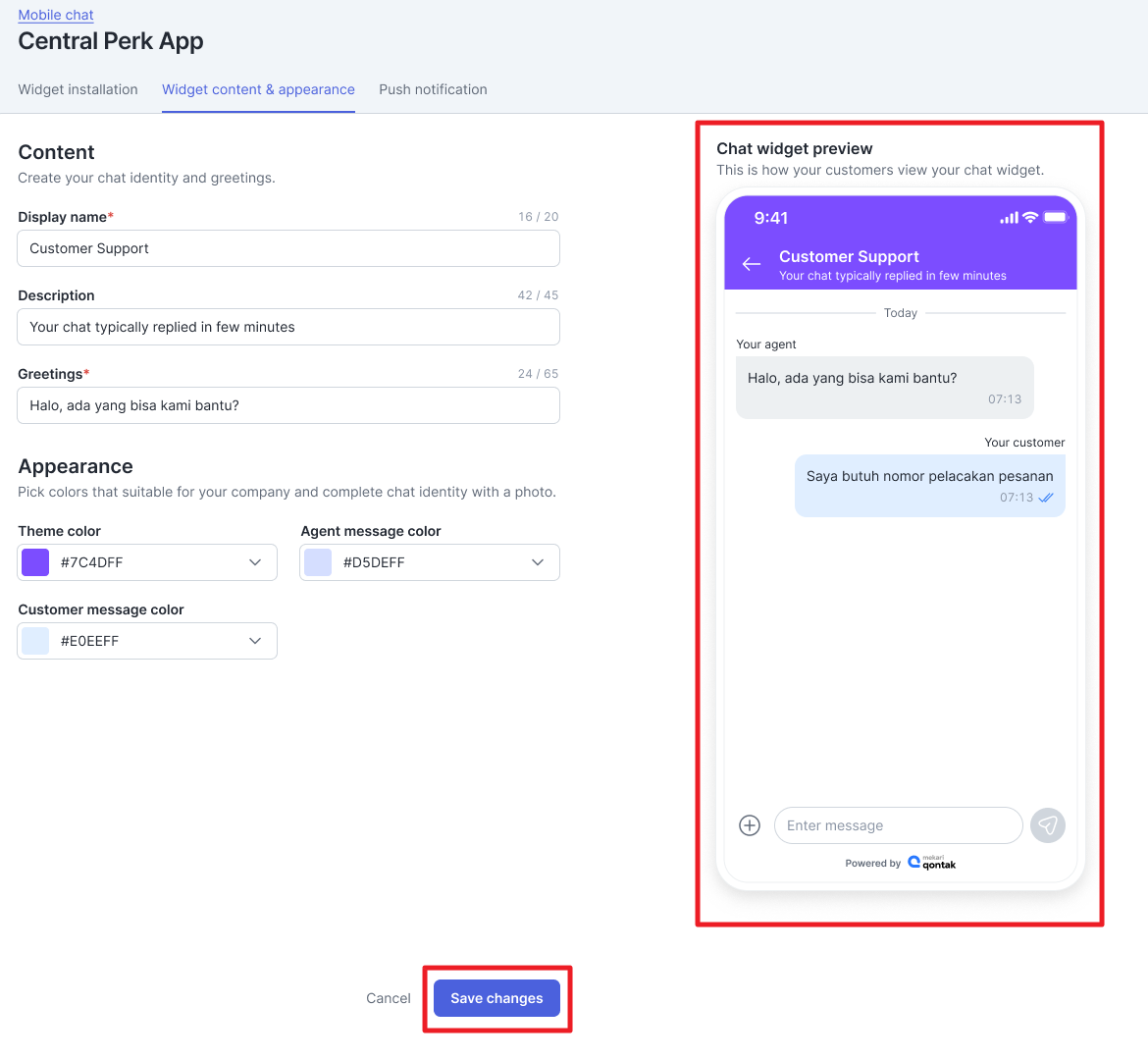Click the purple Theme color swatch
The image size is (1148, 1059).
(35, 562)
